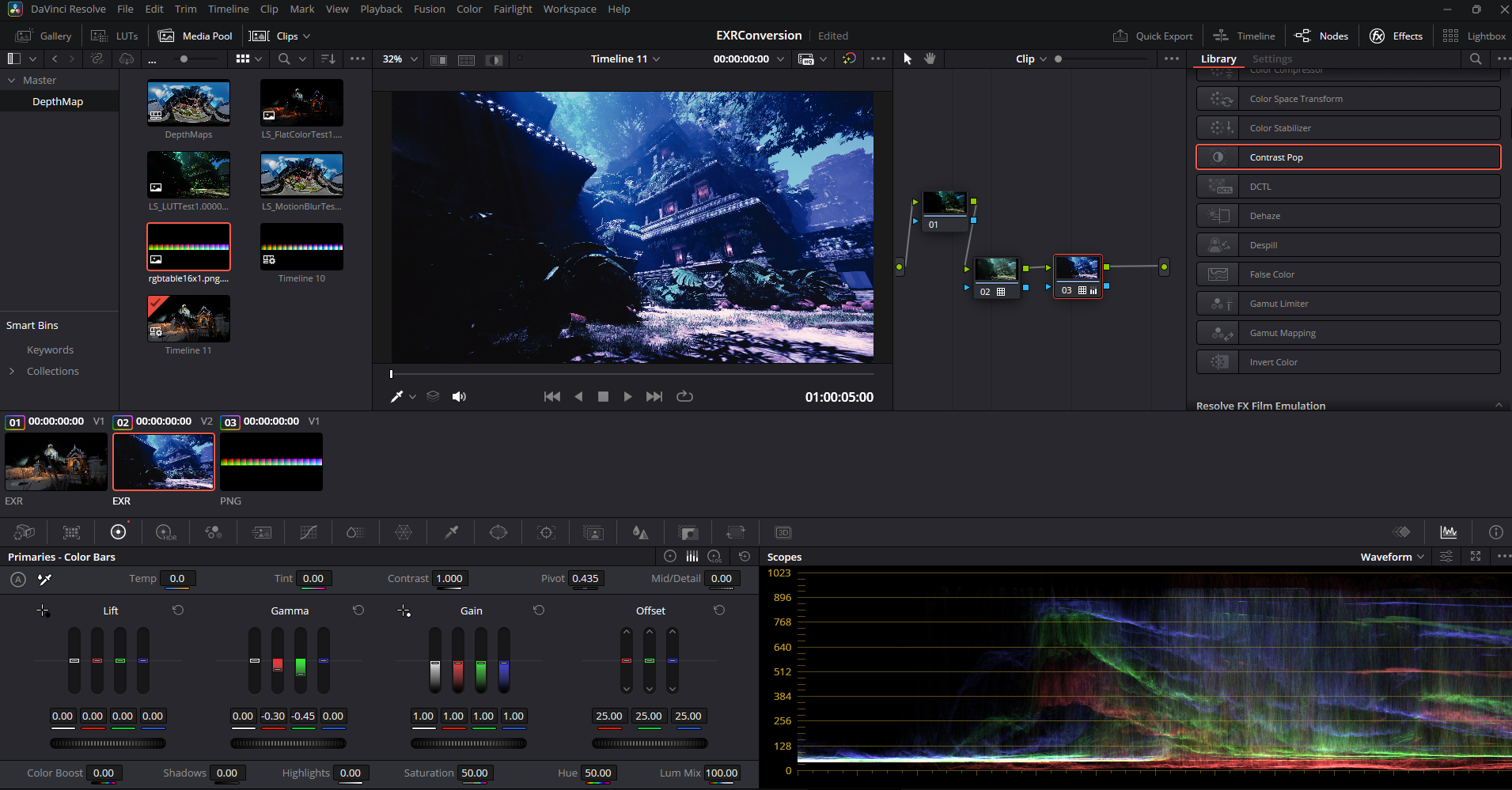Show the Scopes panel icon

(x=1449, y=532)
